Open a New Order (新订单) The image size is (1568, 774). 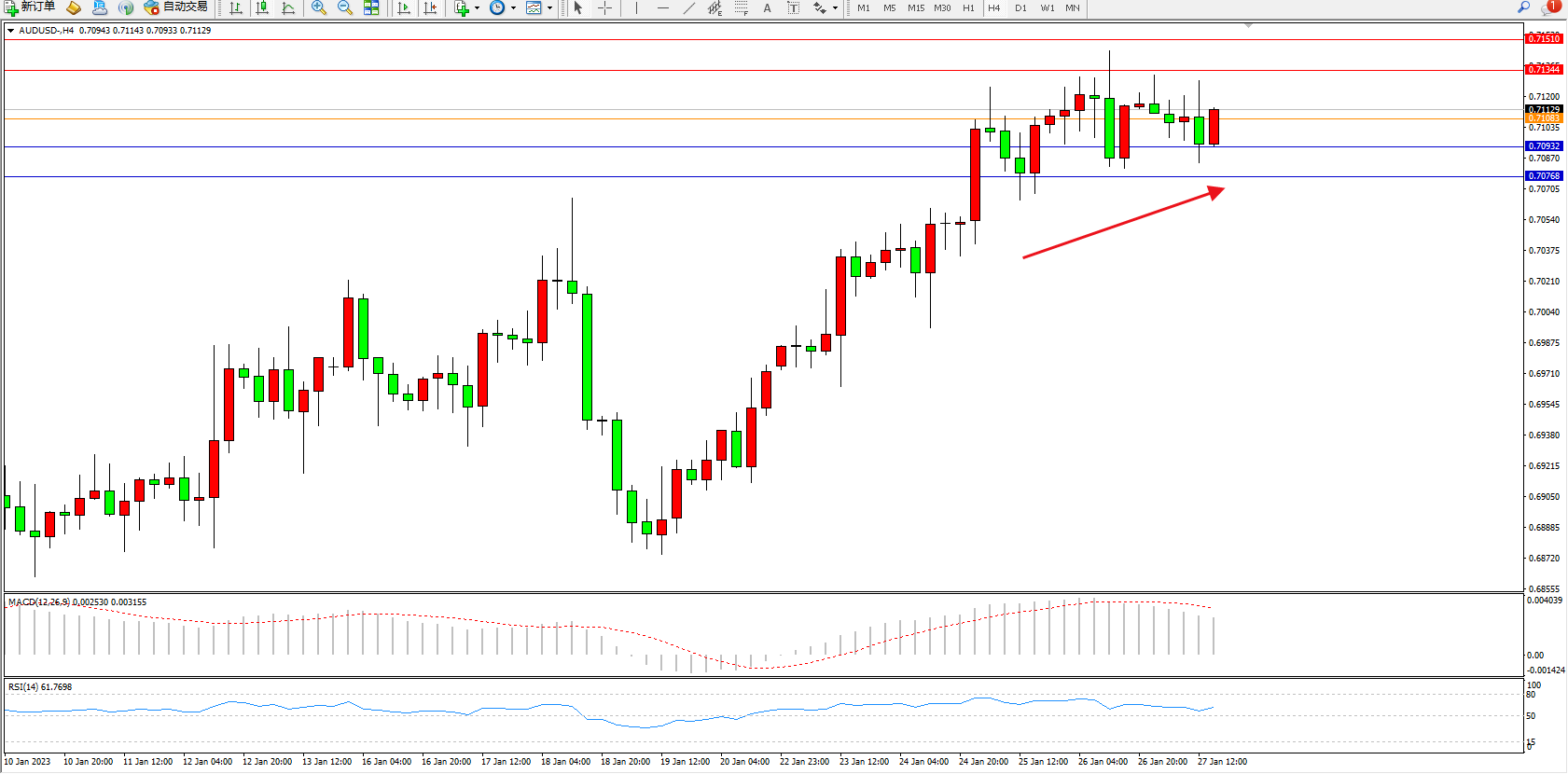[x=30, y=7]
